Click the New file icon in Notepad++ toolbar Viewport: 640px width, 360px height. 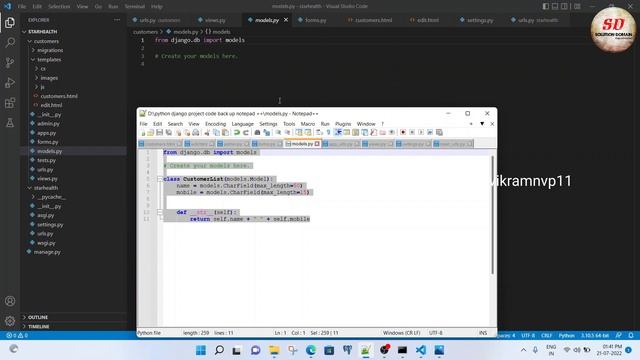click(x=143, y=132)
